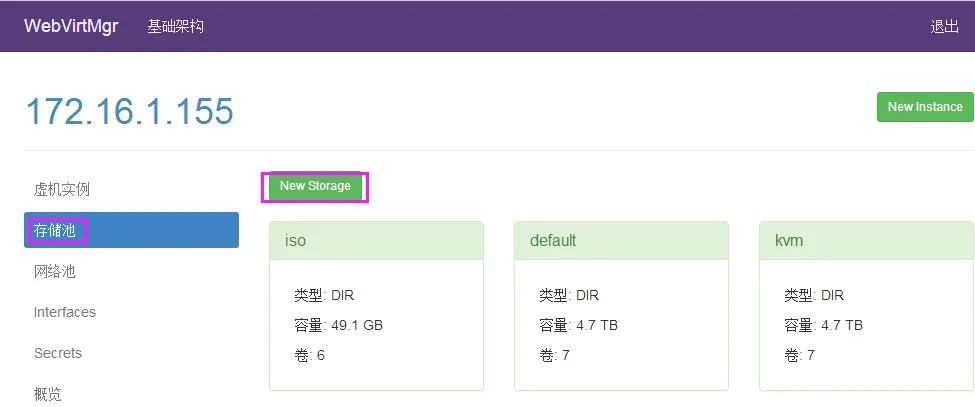Image resolution: width=975 pixels, height=407 pixels.
Task: Open the default storage pool
Action: (553, 241)
